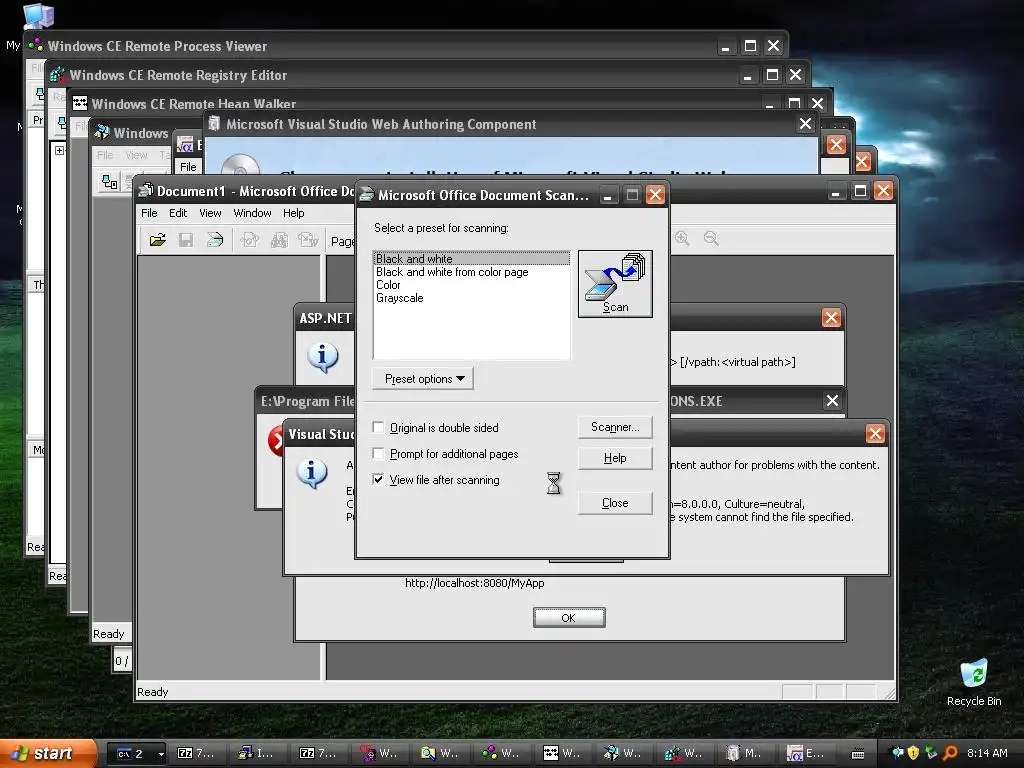
Task: Click the Zoom Out magnifier icon
Action: 711,238
